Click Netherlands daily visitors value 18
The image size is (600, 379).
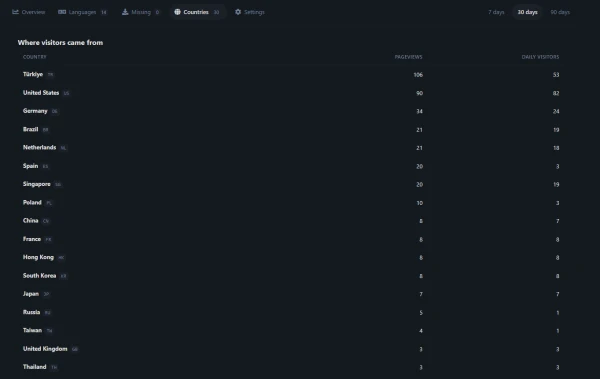(556, 148)
